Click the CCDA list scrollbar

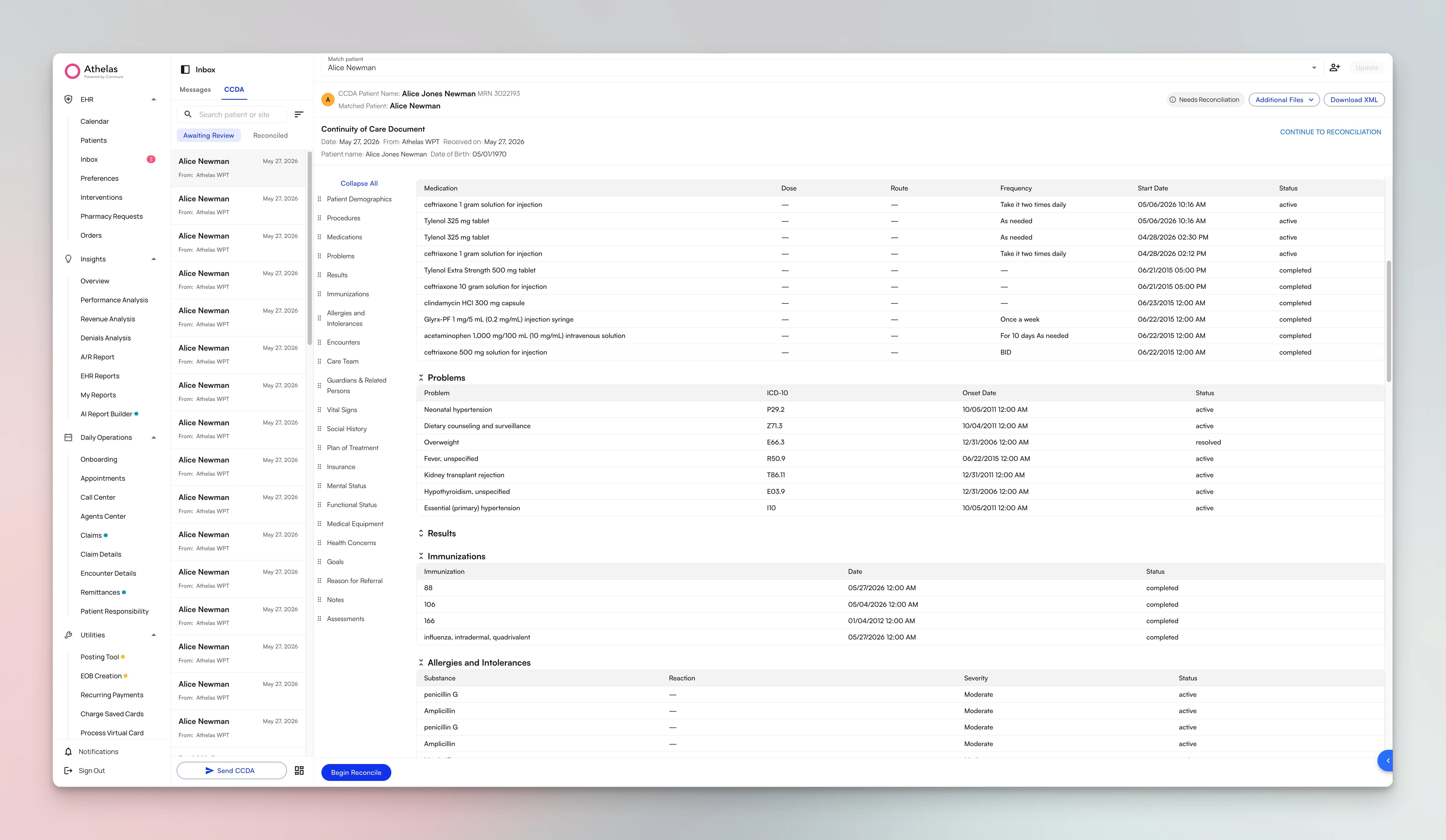(310, 249)
